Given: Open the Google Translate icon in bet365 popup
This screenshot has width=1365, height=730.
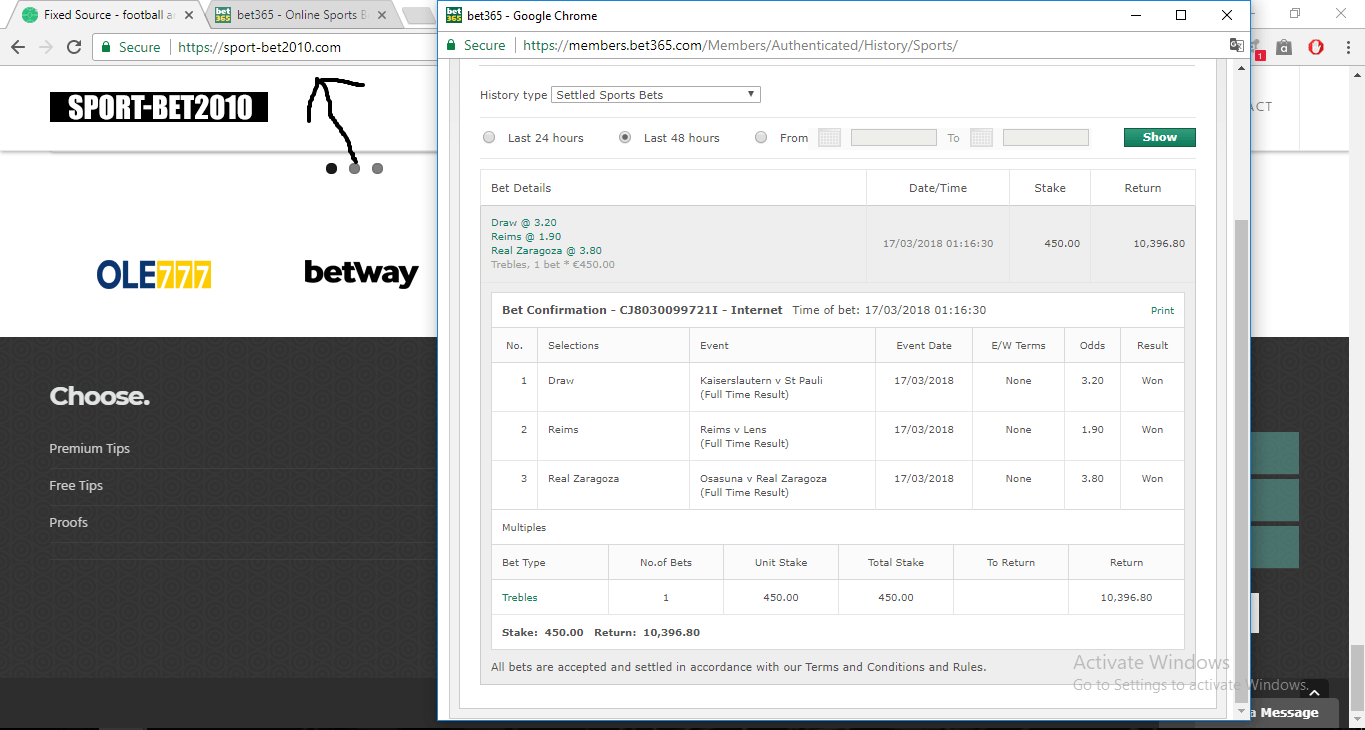Looking at the screenshot, I should click(x=1237, y=45).
